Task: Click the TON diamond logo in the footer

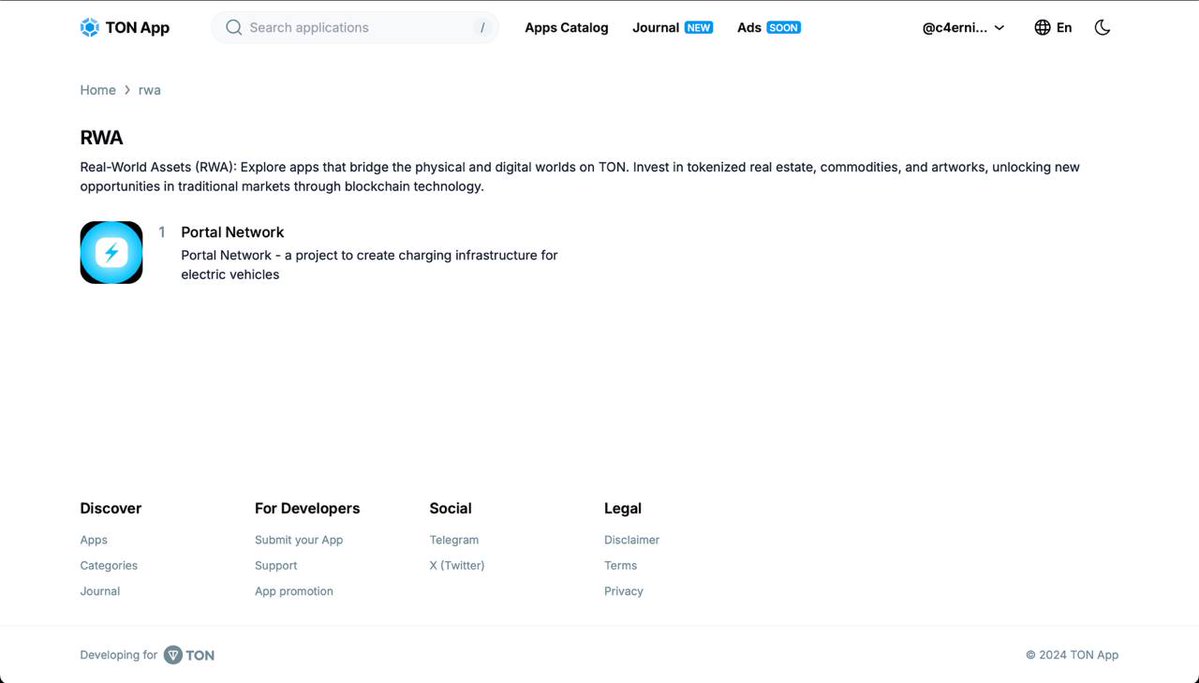Action: (x=173, y=655)
